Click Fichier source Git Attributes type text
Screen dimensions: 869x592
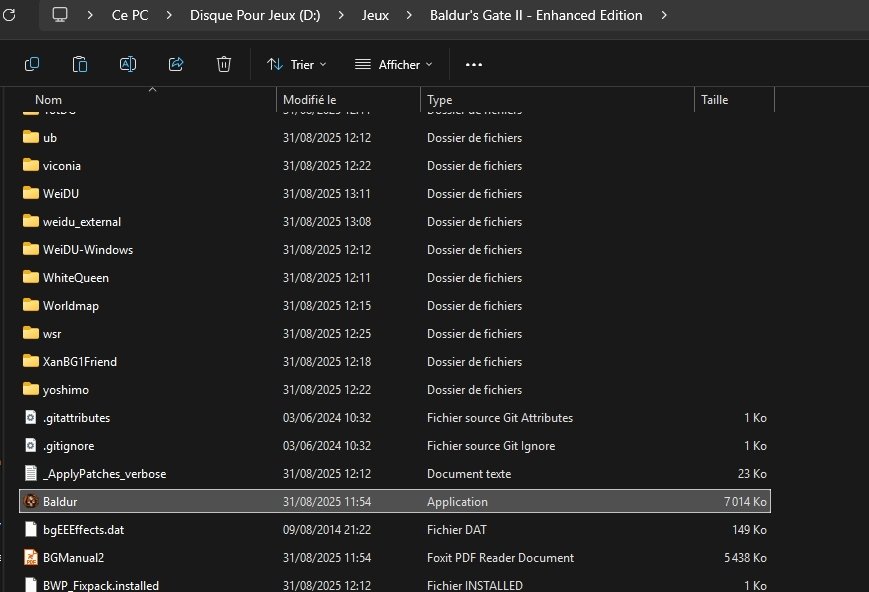[x=499, y=418]
